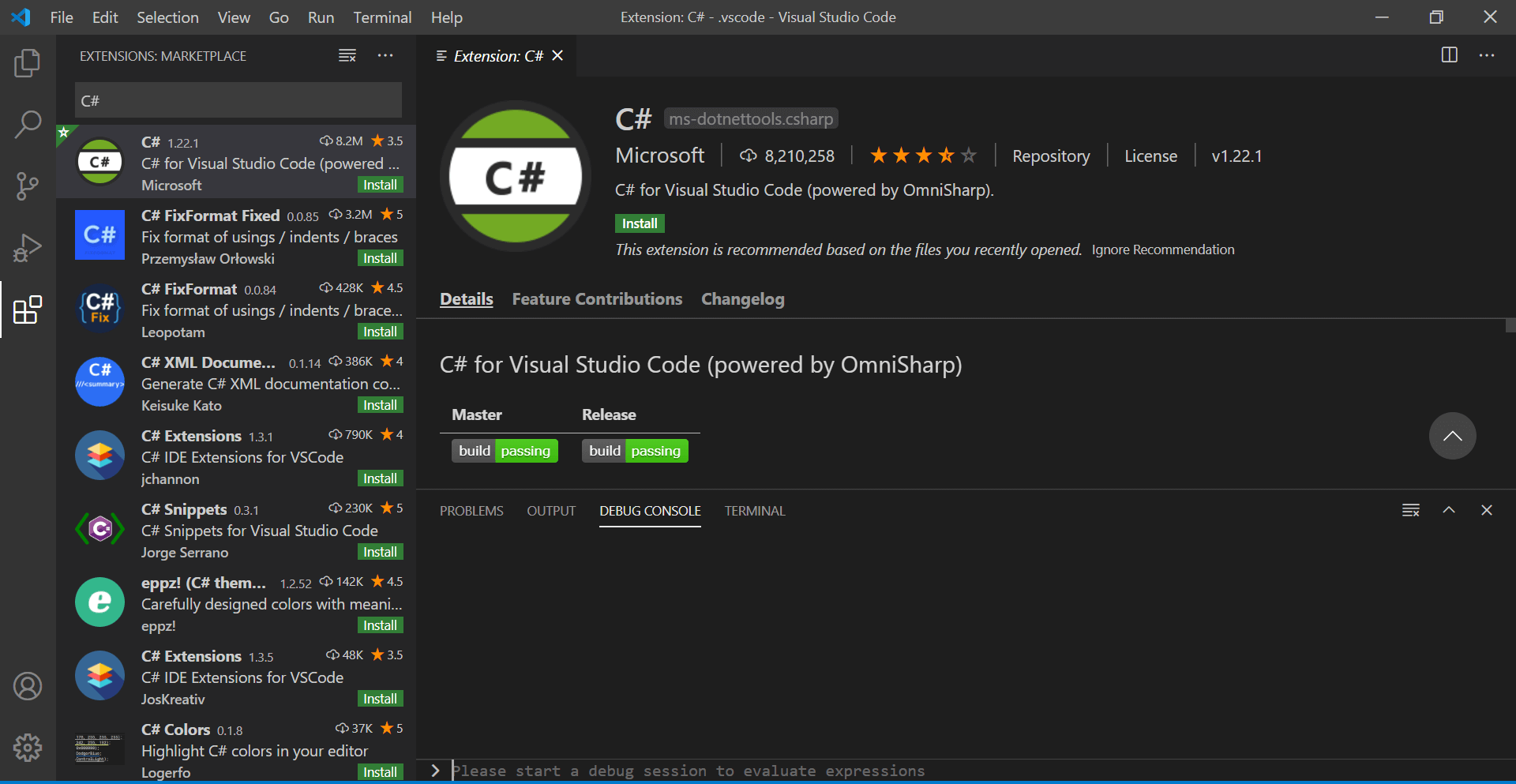The image size is (1516, 784).
Task: Open the Terminal menu
Action: coord(382,17)
